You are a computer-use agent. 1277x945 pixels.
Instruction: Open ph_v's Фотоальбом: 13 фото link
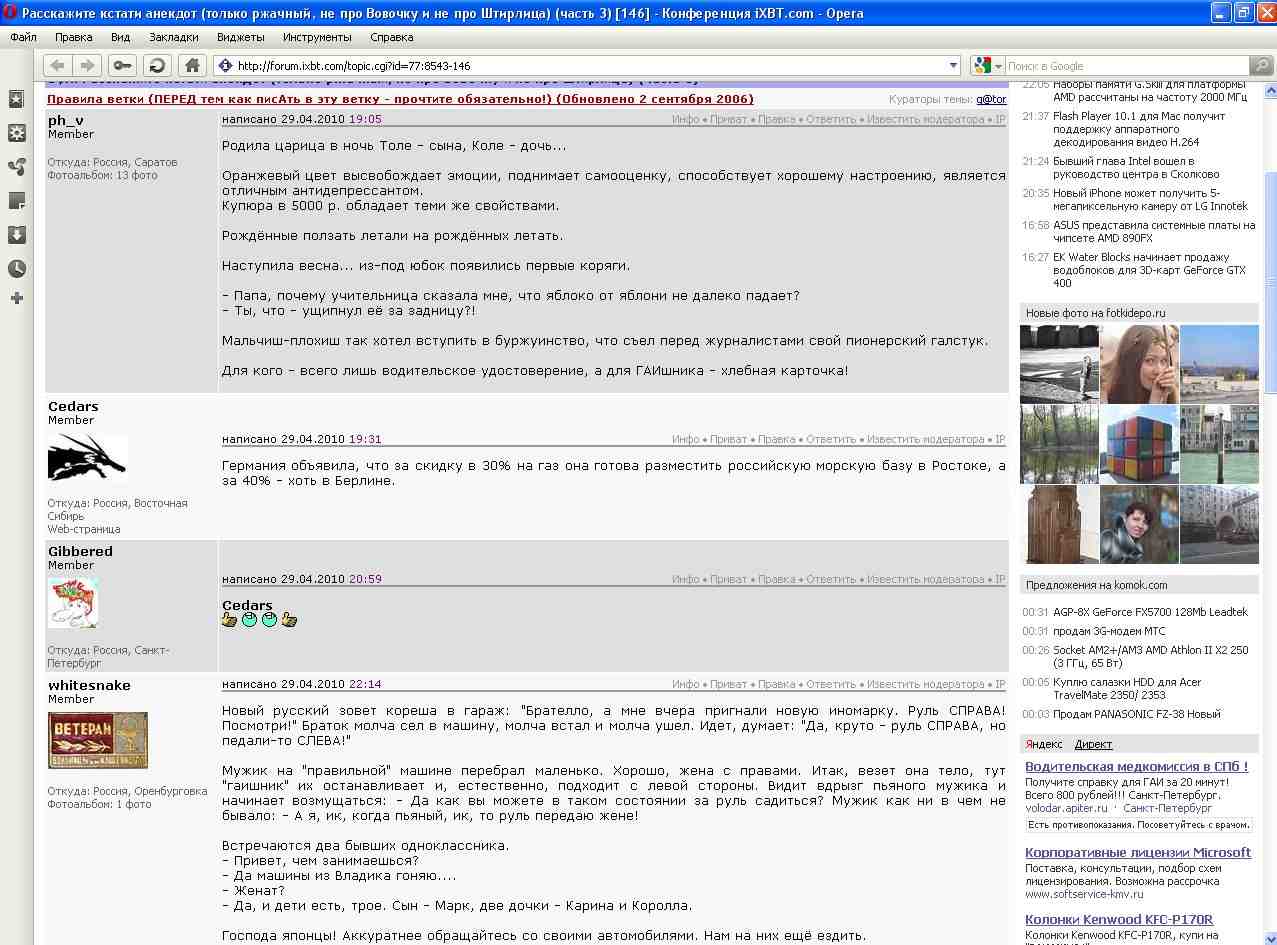pyautogui.click(x=102, y=175)
